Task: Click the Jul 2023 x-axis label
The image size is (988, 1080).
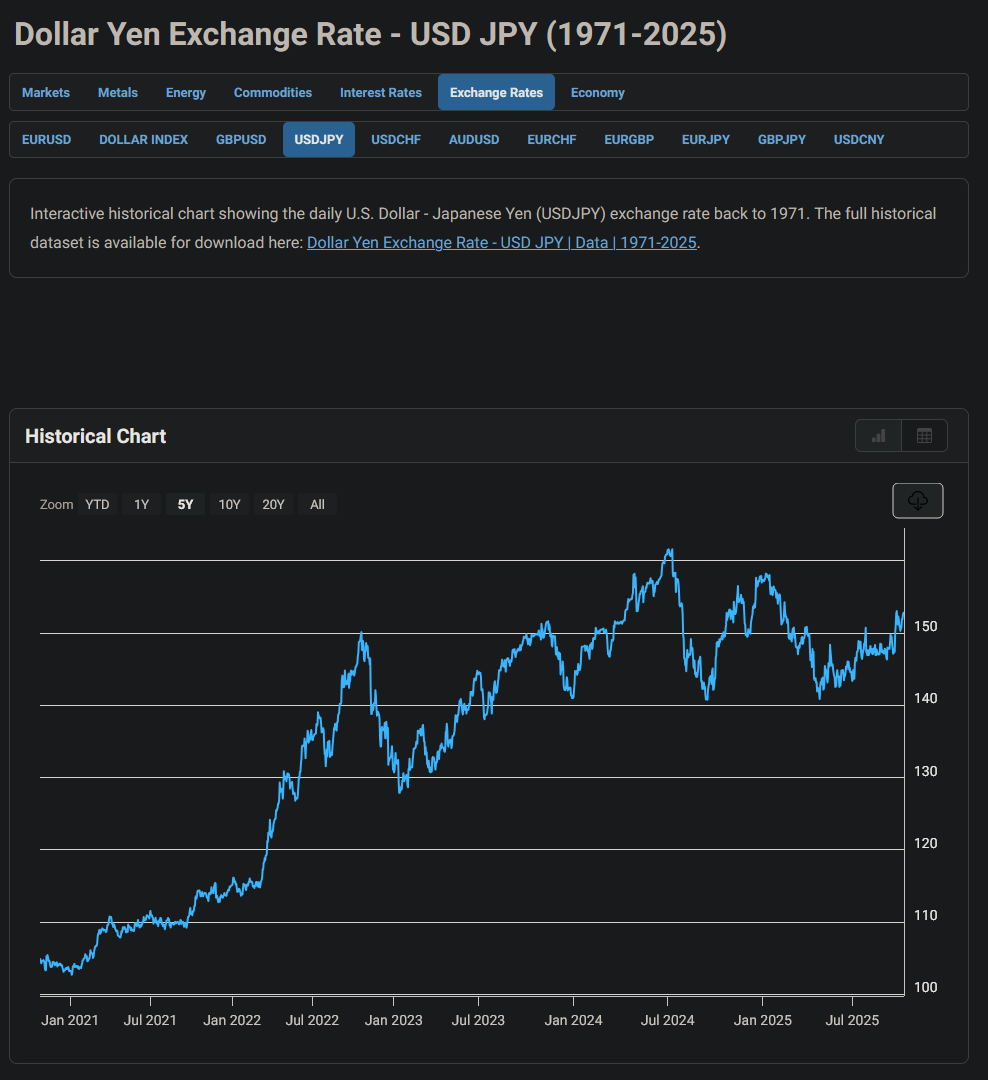Action: (478, 1020)
